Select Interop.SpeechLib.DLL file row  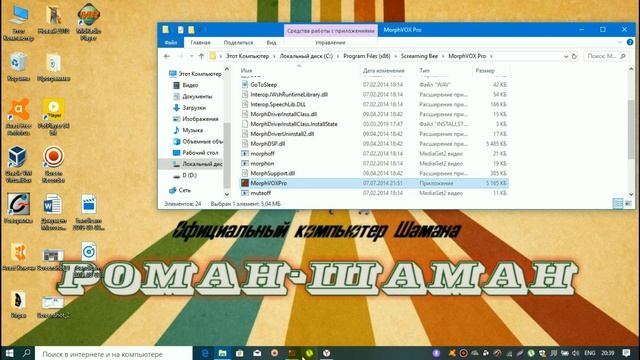click(x=374, y=104)
